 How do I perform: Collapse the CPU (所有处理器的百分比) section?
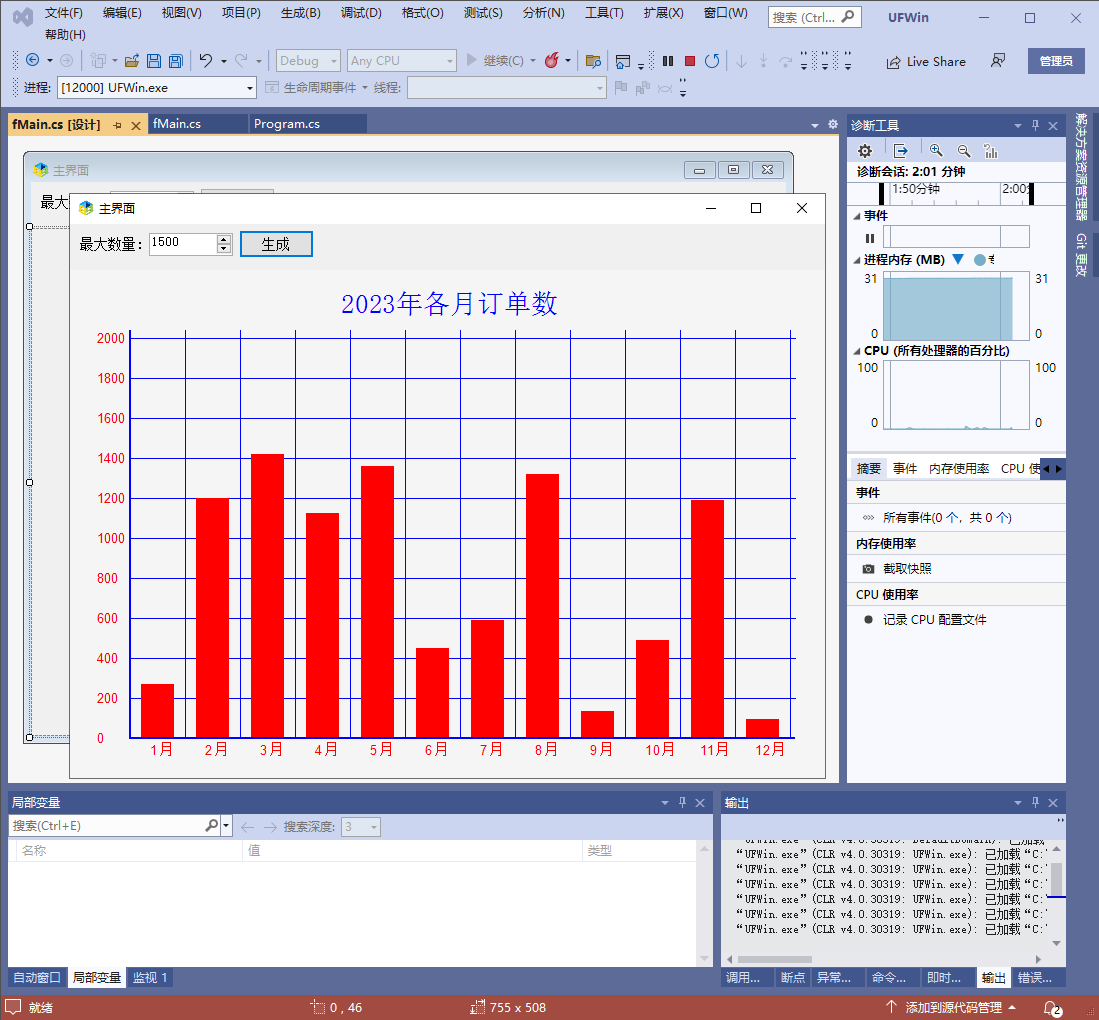(856, 351)
